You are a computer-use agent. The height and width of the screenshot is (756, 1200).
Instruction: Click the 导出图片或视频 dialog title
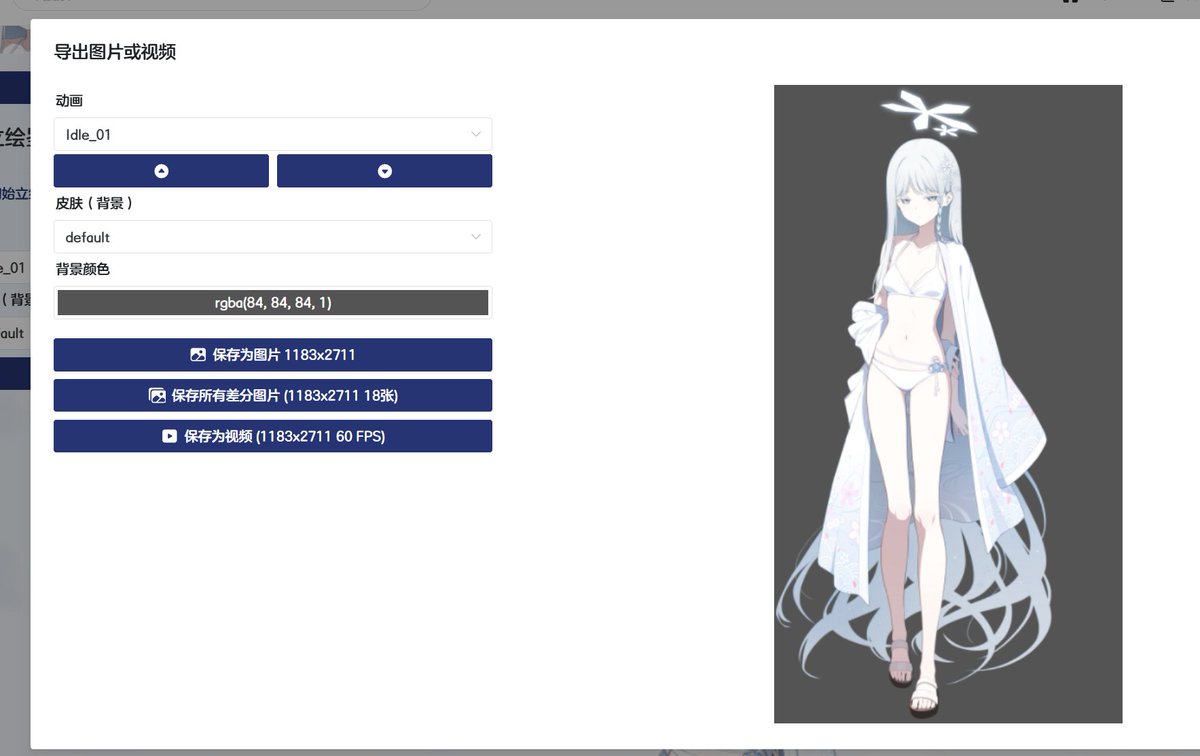click(x=115, y=52)
